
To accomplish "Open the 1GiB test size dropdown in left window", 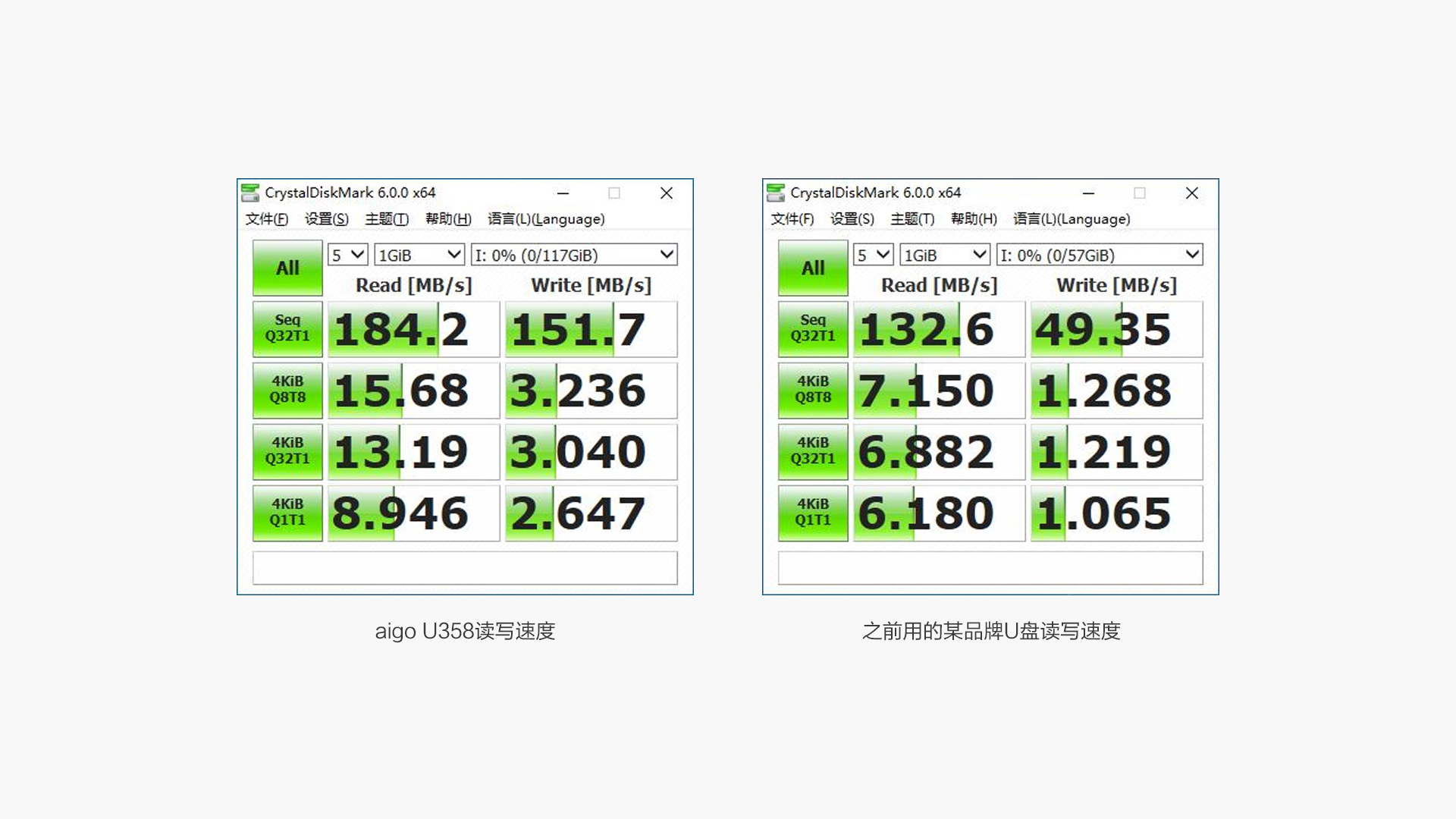I will [419, 254].
